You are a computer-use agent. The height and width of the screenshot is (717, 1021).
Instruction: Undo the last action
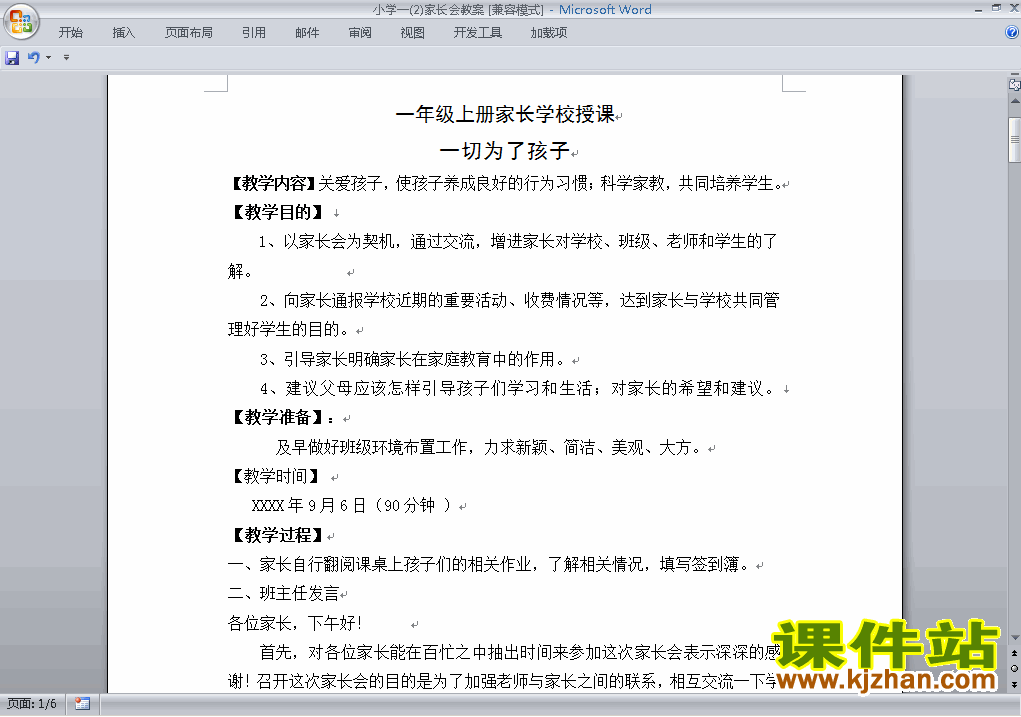33,57
